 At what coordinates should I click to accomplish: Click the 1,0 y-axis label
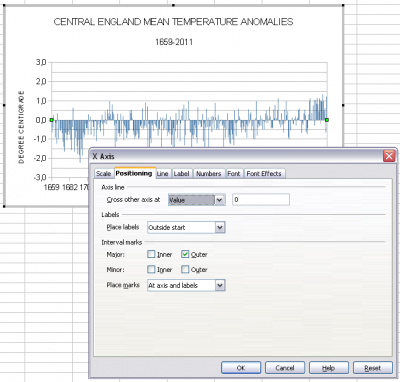point(41,101)
